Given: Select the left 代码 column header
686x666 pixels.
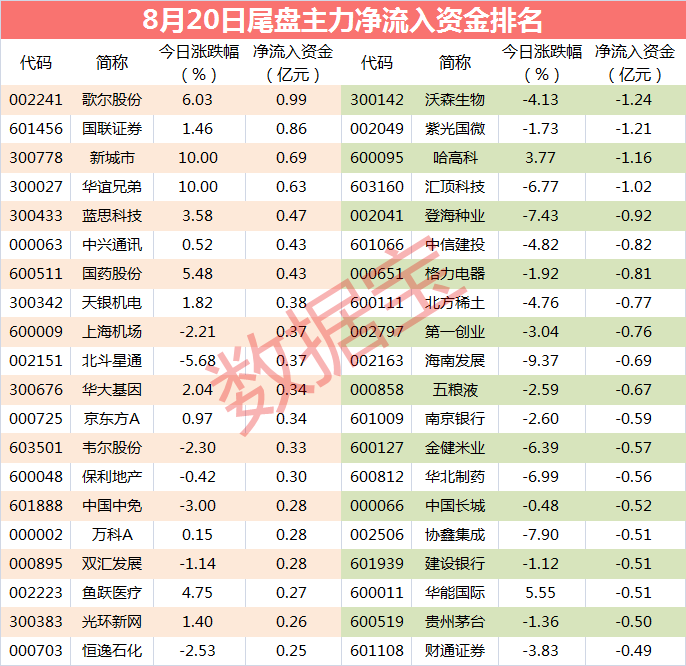Looking at the screenshot, I should [x=36, y=63].
